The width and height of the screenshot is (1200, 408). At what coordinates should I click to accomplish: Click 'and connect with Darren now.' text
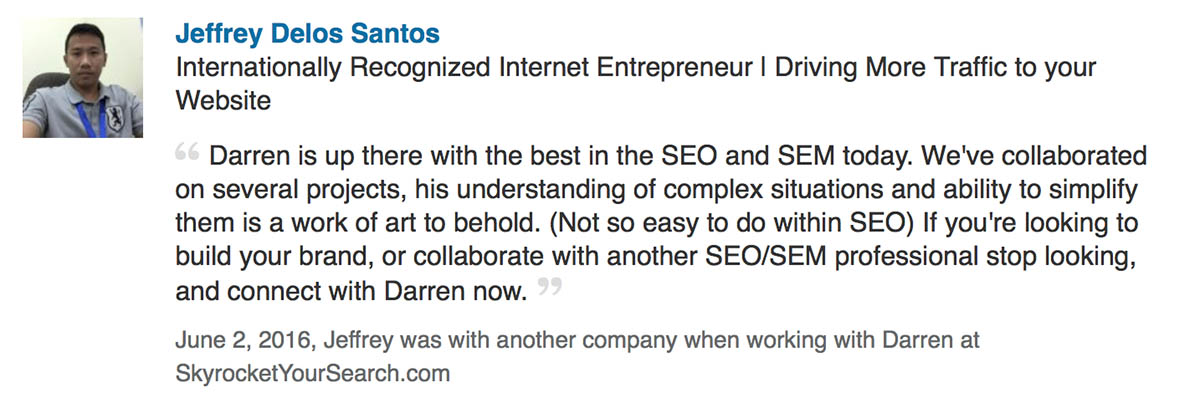(x=350, y=293)
